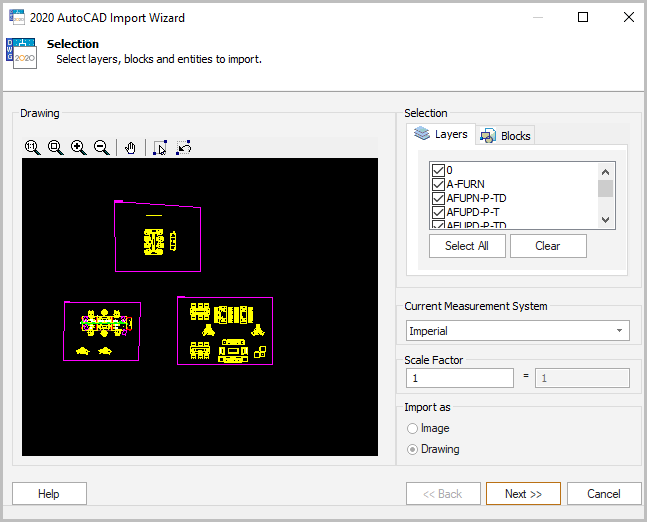
Task: Switch to the Blocks tab
Action: pyautogui.click(x=505, y=136)
